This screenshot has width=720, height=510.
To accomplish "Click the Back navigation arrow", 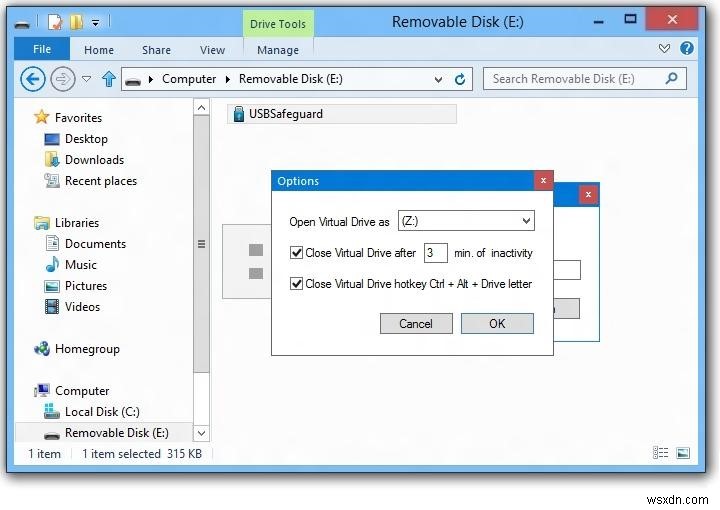I will coord(33,79).
